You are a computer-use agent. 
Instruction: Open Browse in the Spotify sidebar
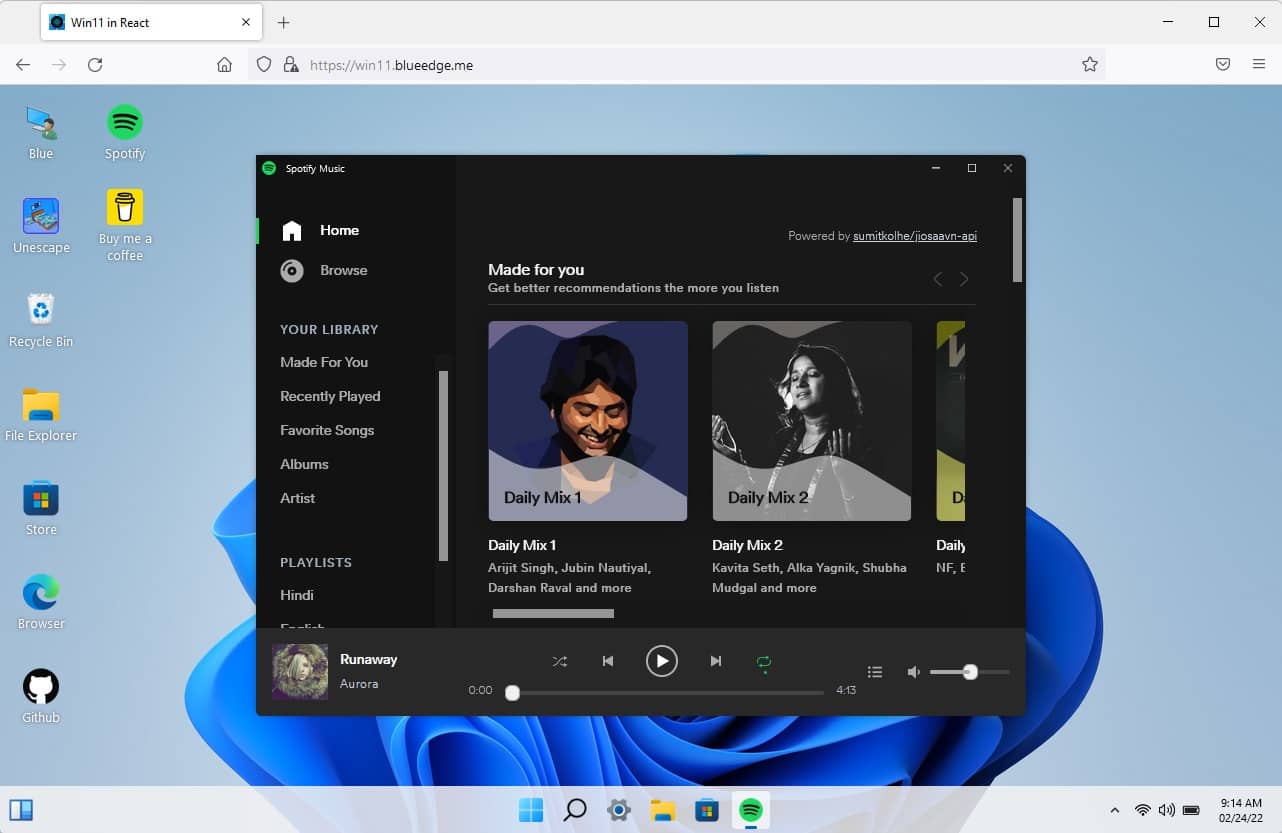343,270
